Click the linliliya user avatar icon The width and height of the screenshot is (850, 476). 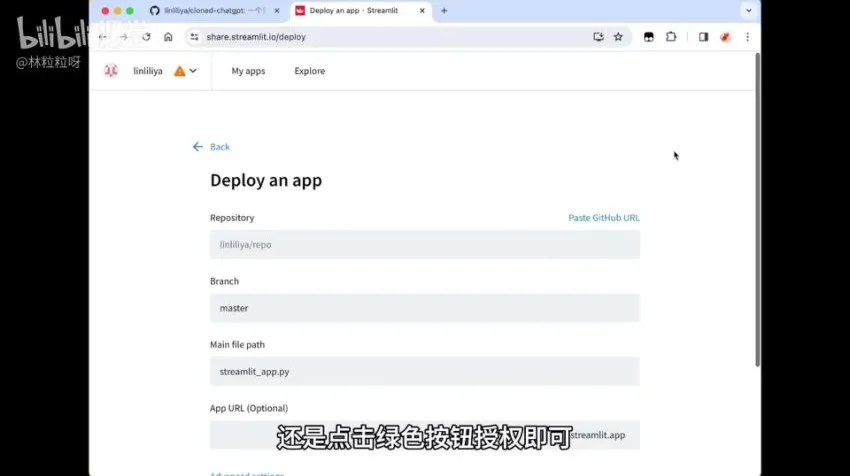click(111, 70)
